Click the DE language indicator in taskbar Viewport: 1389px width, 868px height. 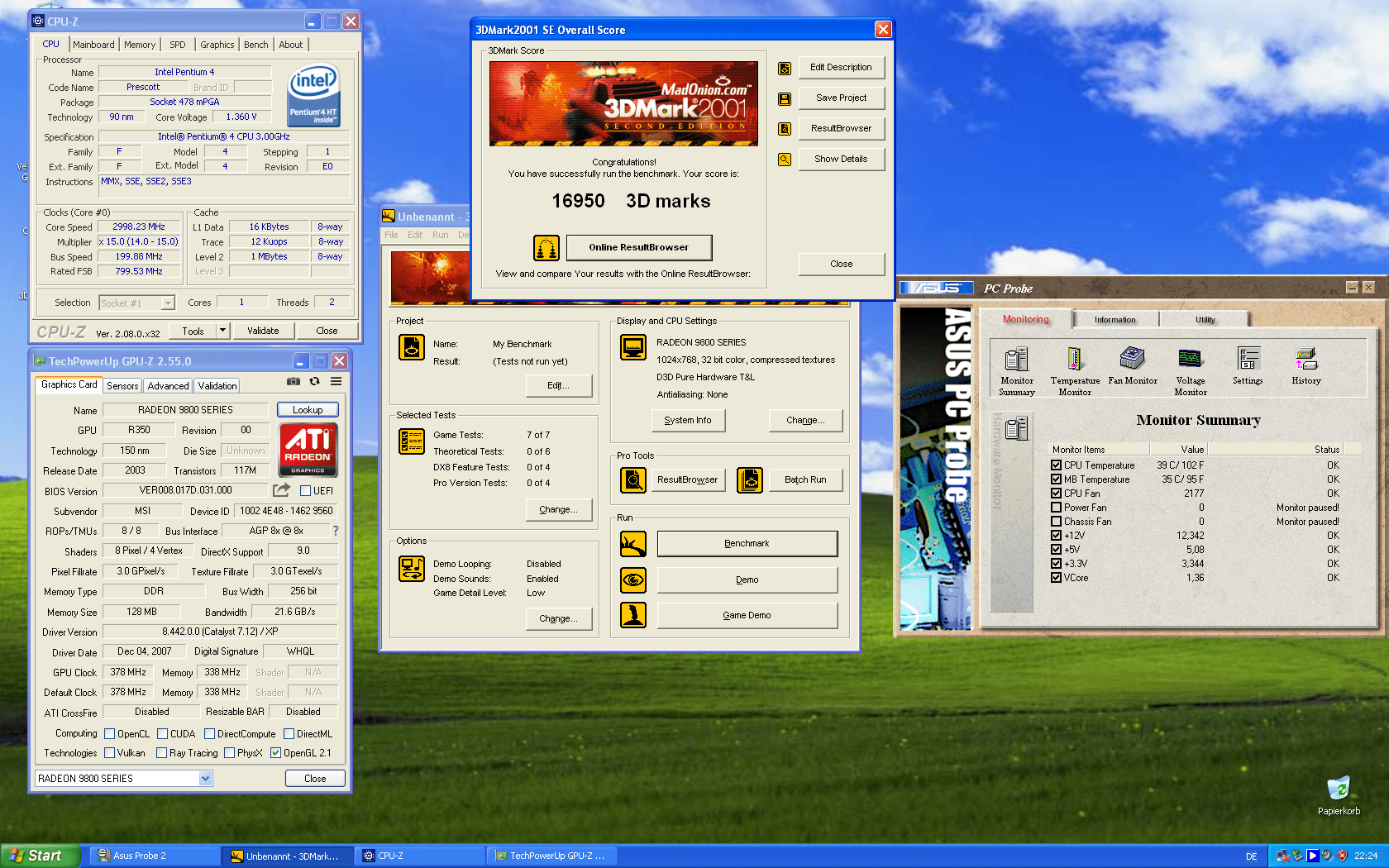point(1251,856)
